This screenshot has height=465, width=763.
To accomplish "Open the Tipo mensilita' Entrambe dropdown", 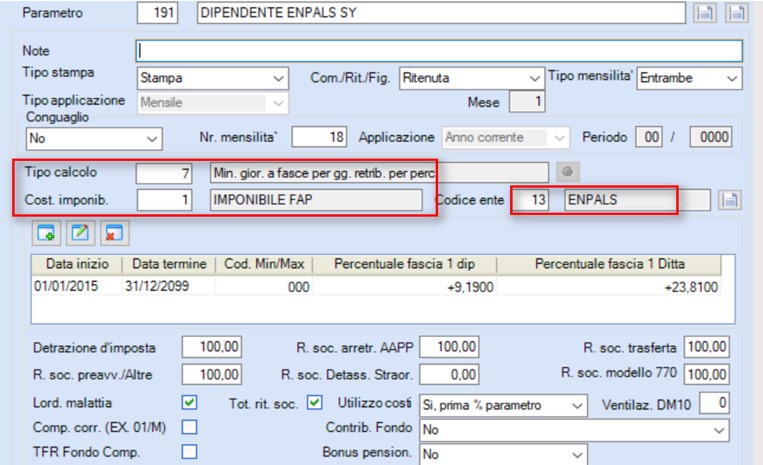I will tap(690, 78).
